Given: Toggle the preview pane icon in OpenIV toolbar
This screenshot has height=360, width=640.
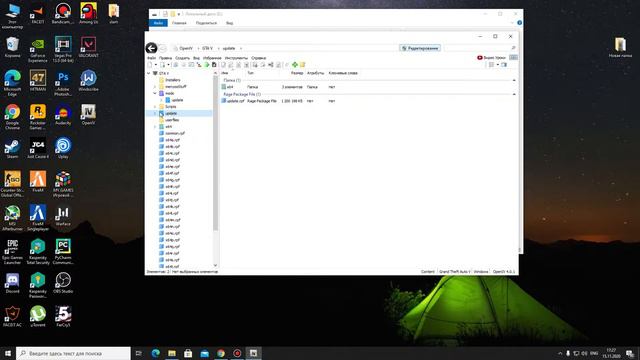Looking at the screenshot, I should tap(504, 65).
